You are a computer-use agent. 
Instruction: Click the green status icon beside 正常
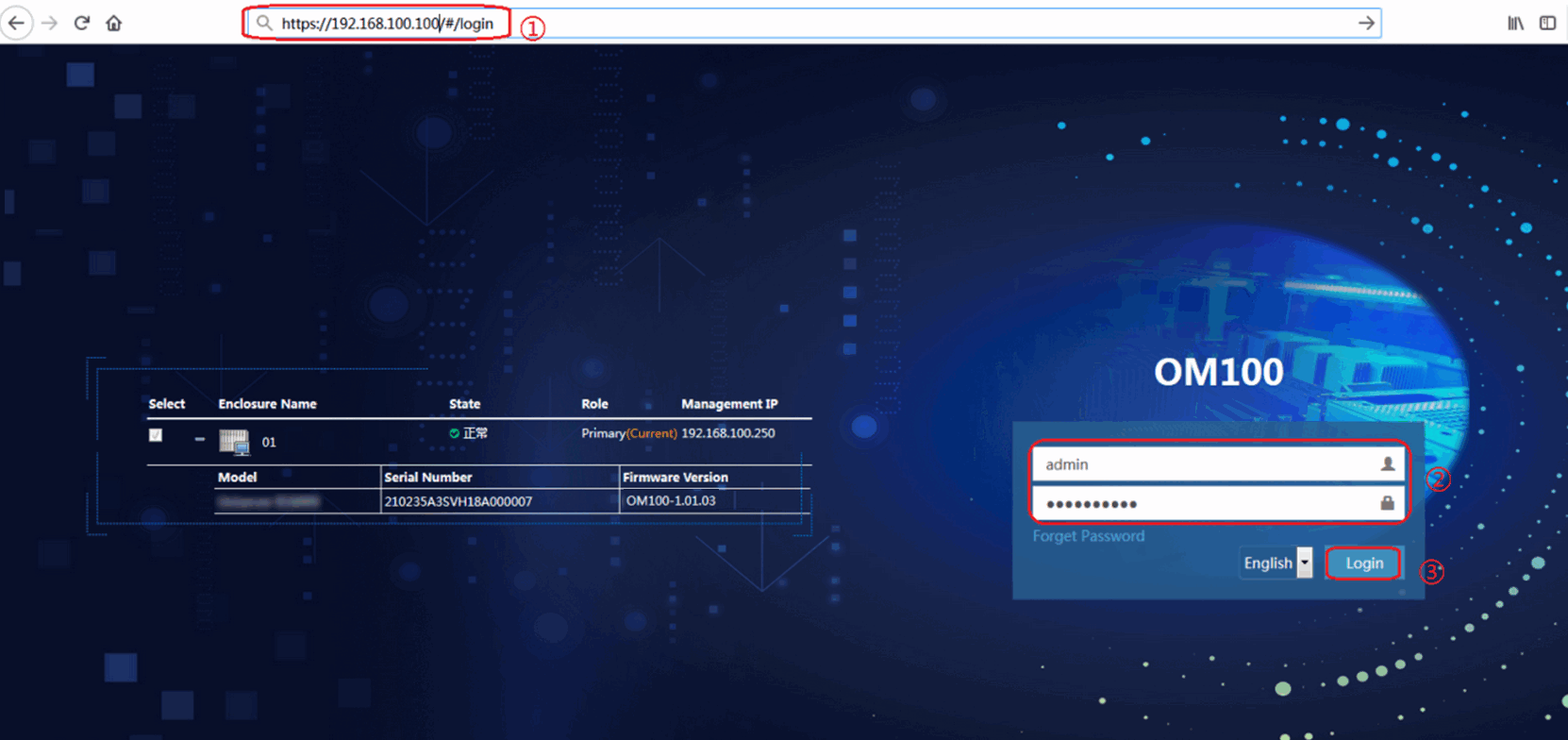click(454, 433)
